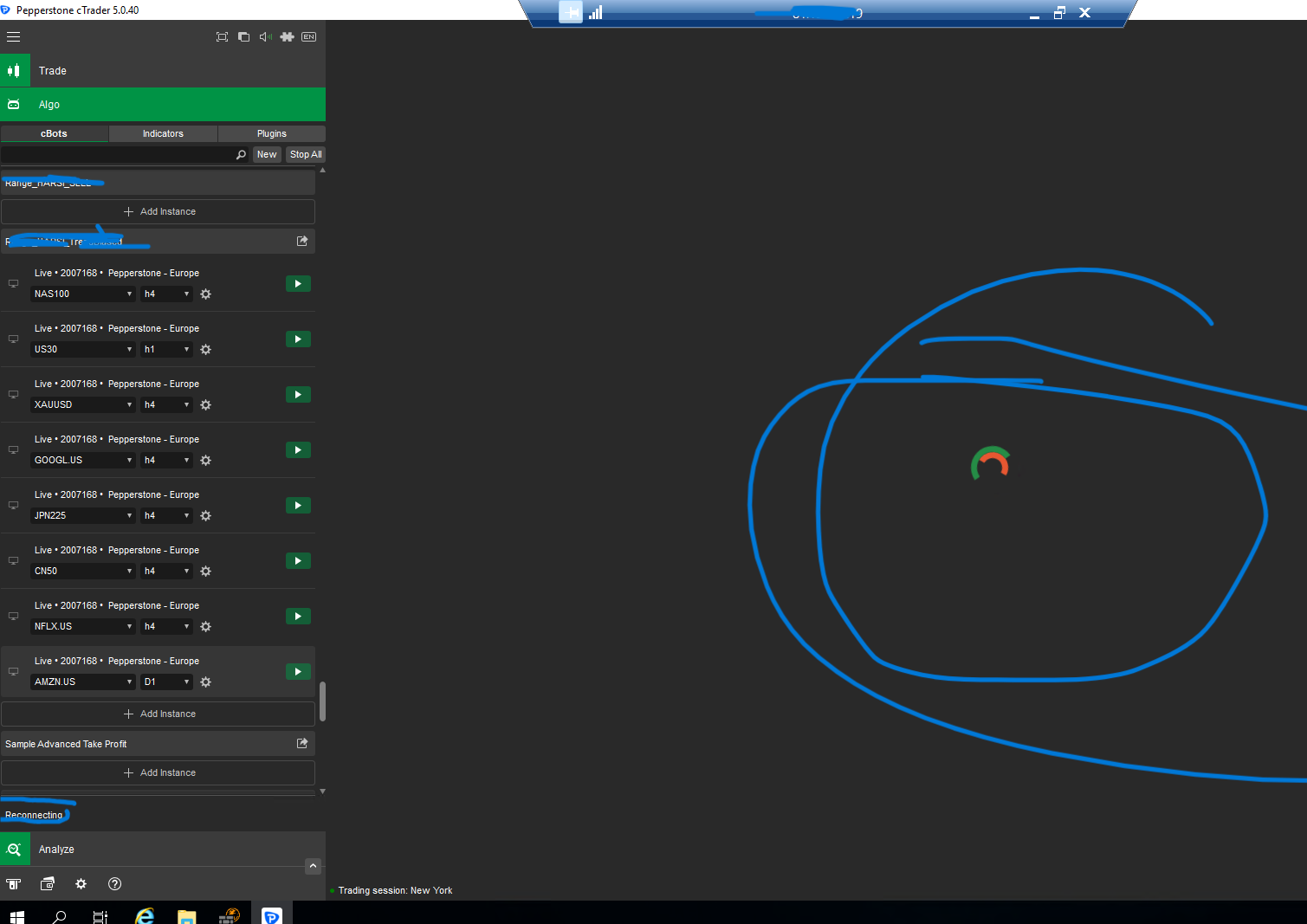This screenshot has width=1307, height=924.
Task: Start the NFLX.US cBot instance
Action: click(298, 617)
